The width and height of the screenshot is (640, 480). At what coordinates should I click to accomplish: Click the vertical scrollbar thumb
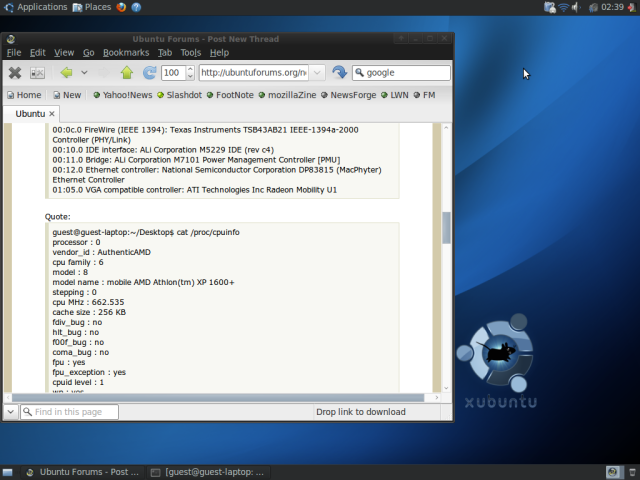tap(446, 228)
